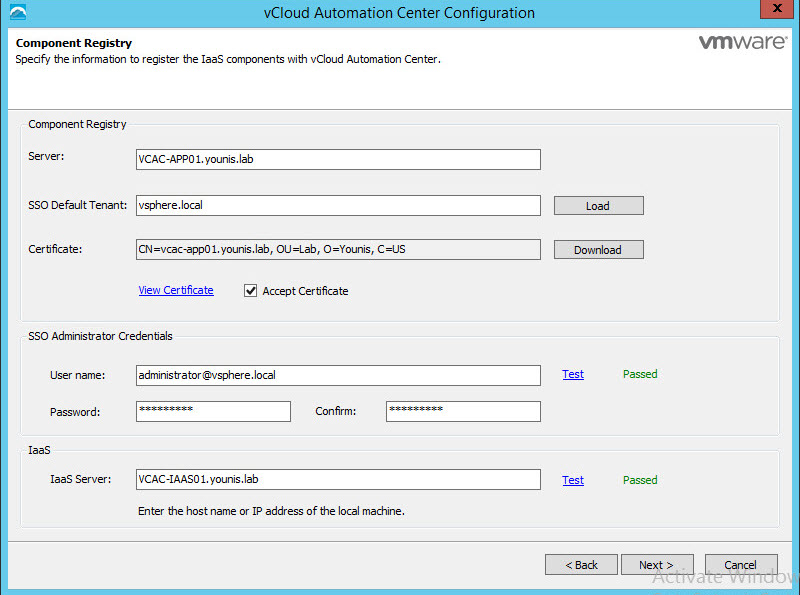
Task: Click the IaaS Server input field
Action: [338, 480]
